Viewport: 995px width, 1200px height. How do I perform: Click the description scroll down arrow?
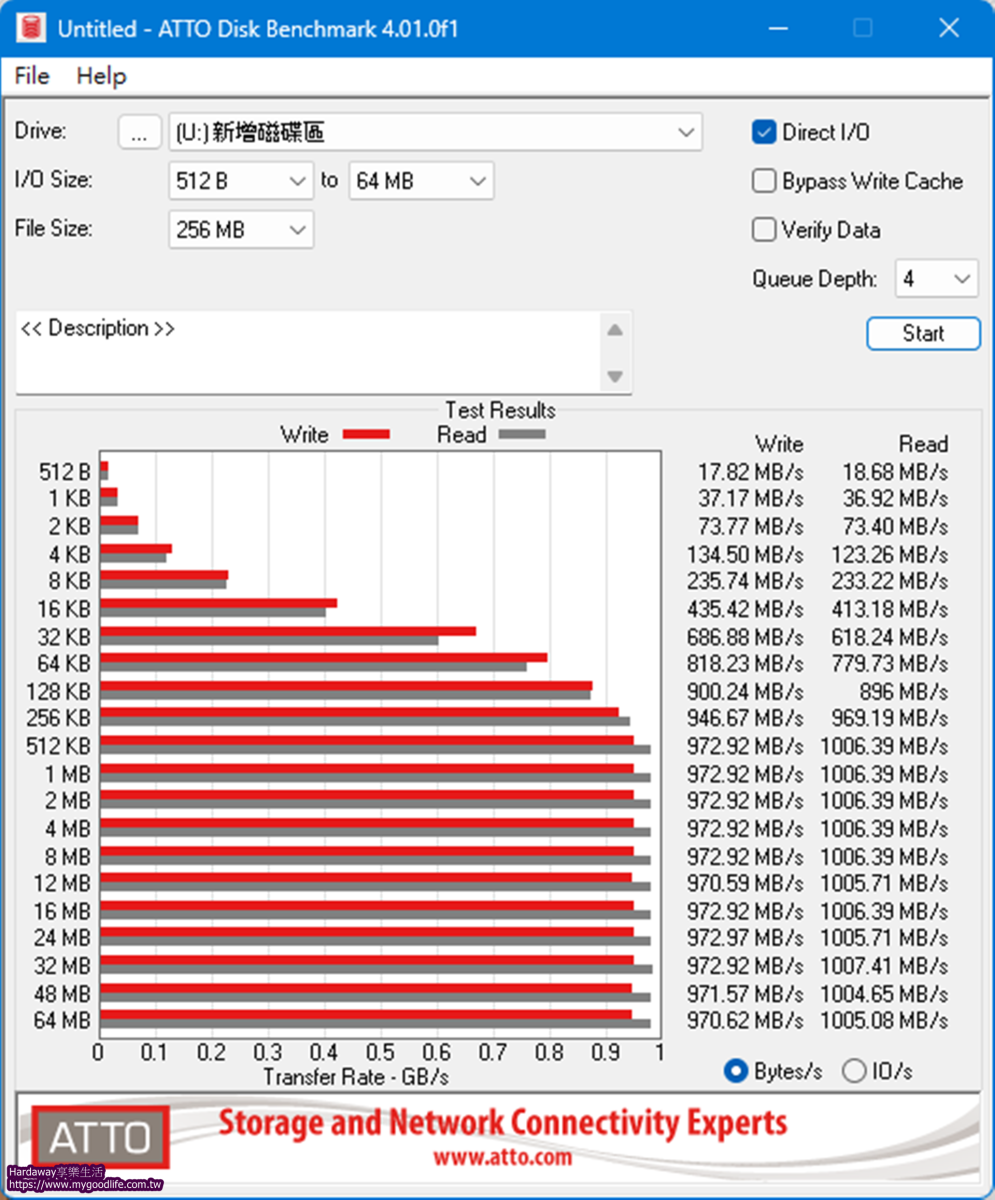(615, 377)
